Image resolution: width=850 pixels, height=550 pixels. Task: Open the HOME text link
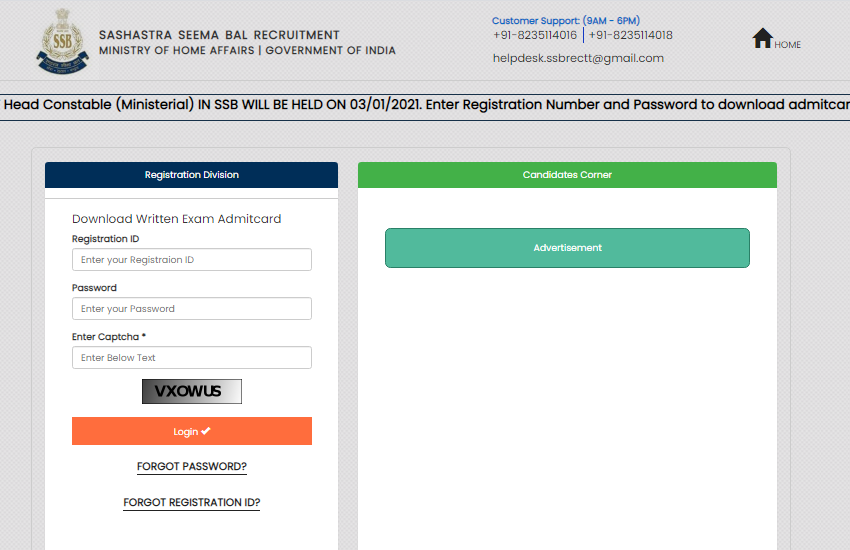pos(788,45)
